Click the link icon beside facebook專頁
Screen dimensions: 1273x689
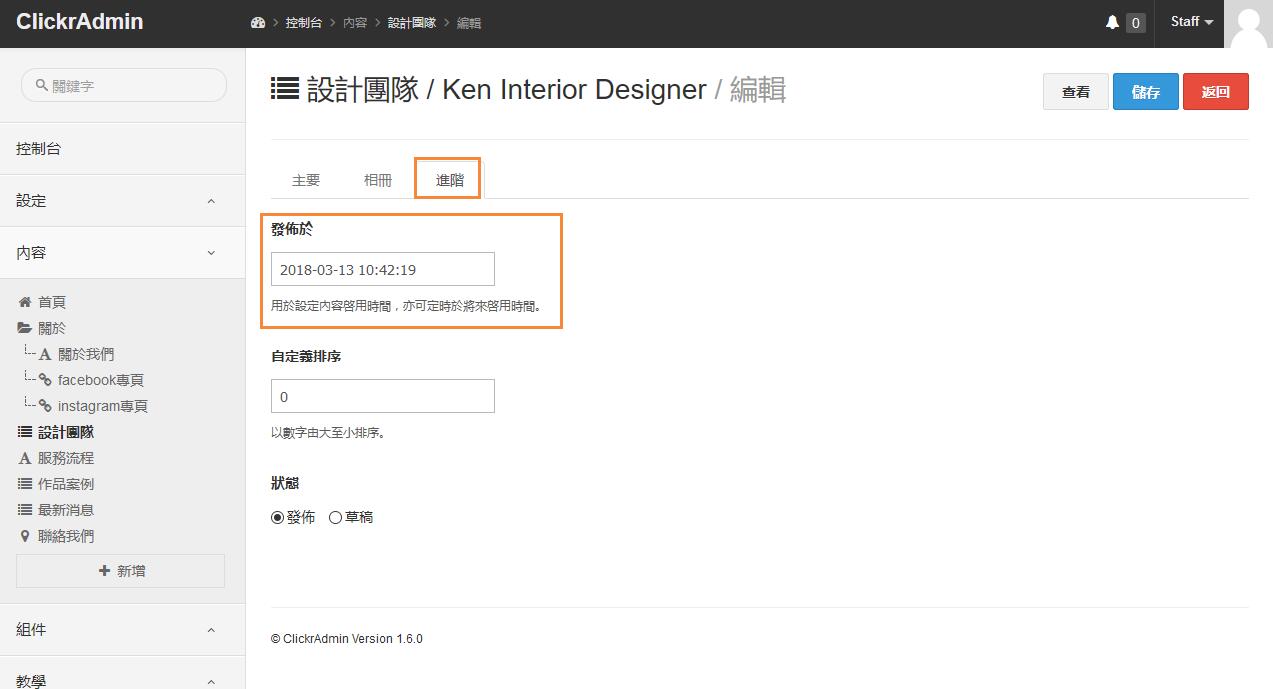click(45, 380)
